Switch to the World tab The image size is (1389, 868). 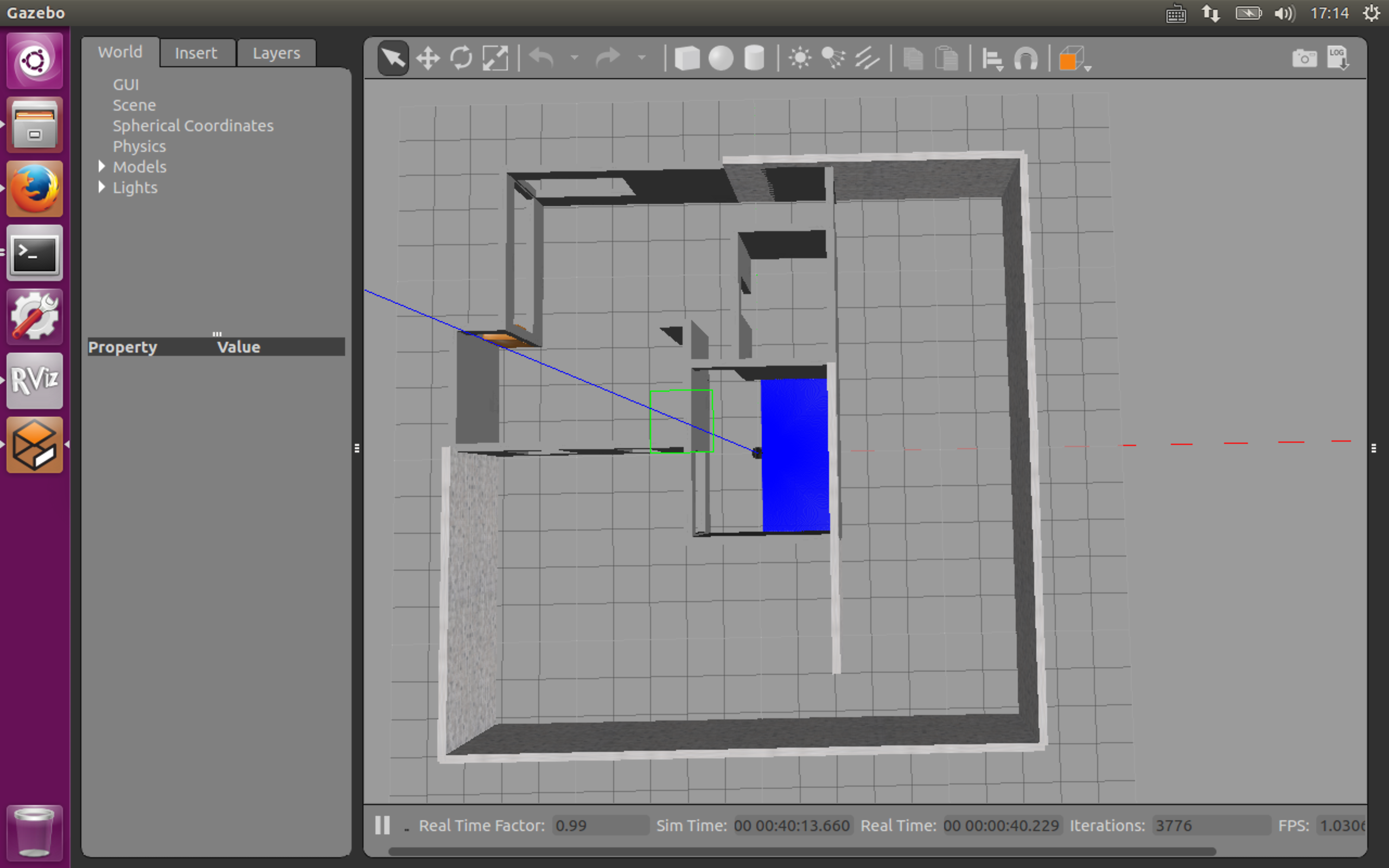(x=120, y=52)
